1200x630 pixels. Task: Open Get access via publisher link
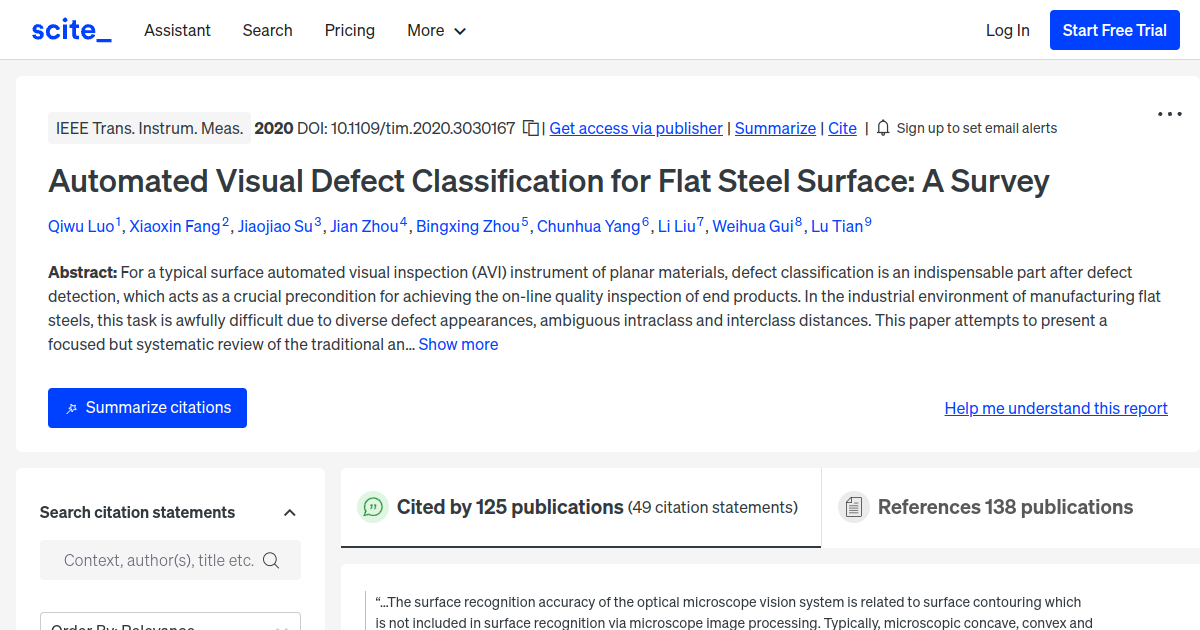pos(635,128)
